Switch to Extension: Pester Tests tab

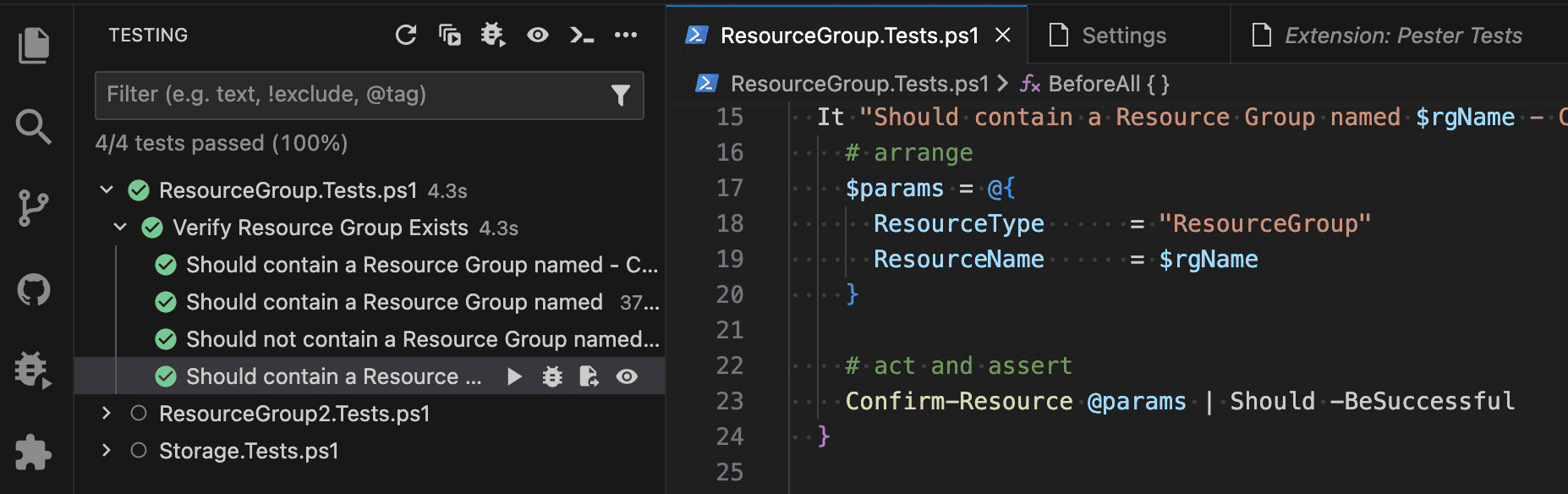[x=1402, y=36]
